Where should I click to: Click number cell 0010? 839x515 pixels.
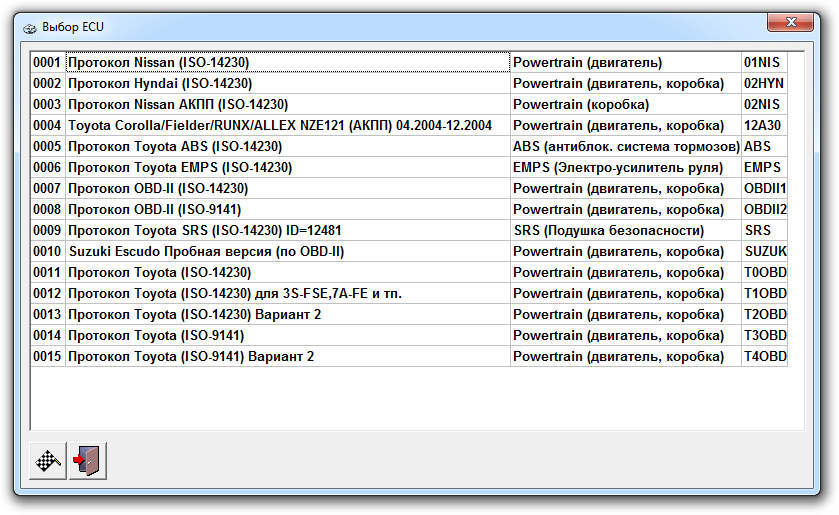(48, 251)
